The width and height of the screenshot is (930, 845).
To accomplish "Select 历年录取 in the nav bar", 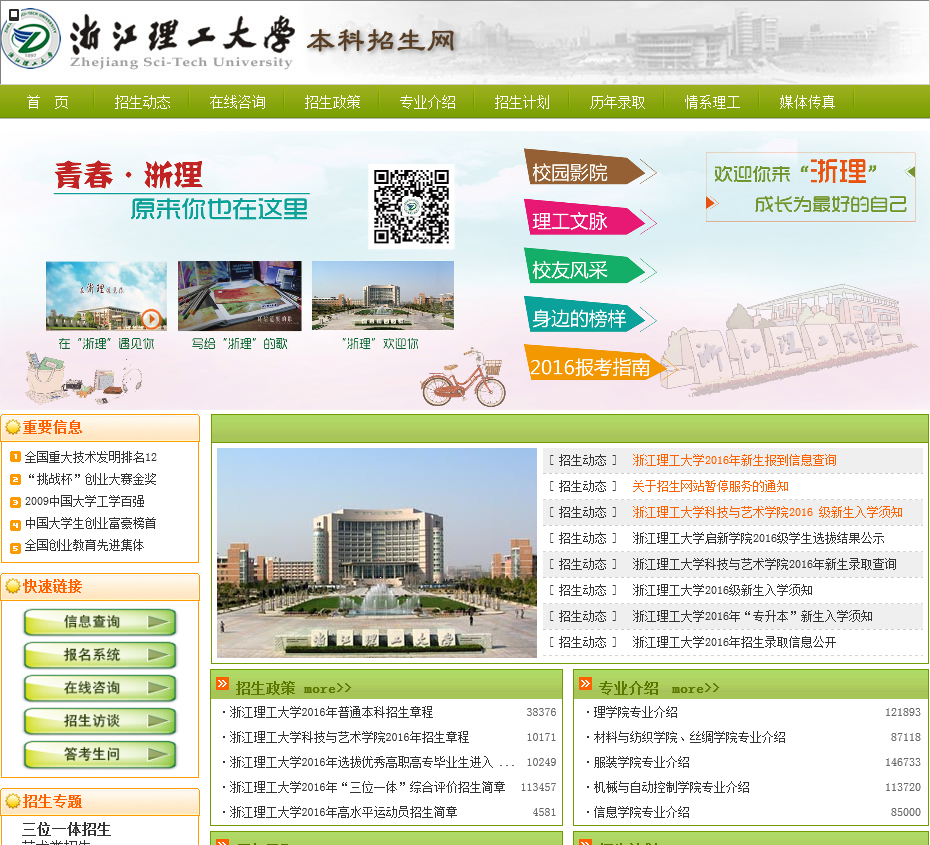I will click(x=617, y=102).
